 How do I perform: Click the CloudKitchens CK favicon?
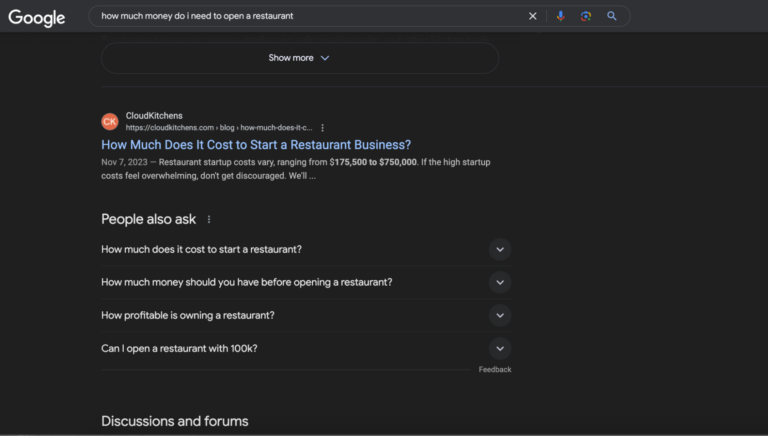pos(110,121)
